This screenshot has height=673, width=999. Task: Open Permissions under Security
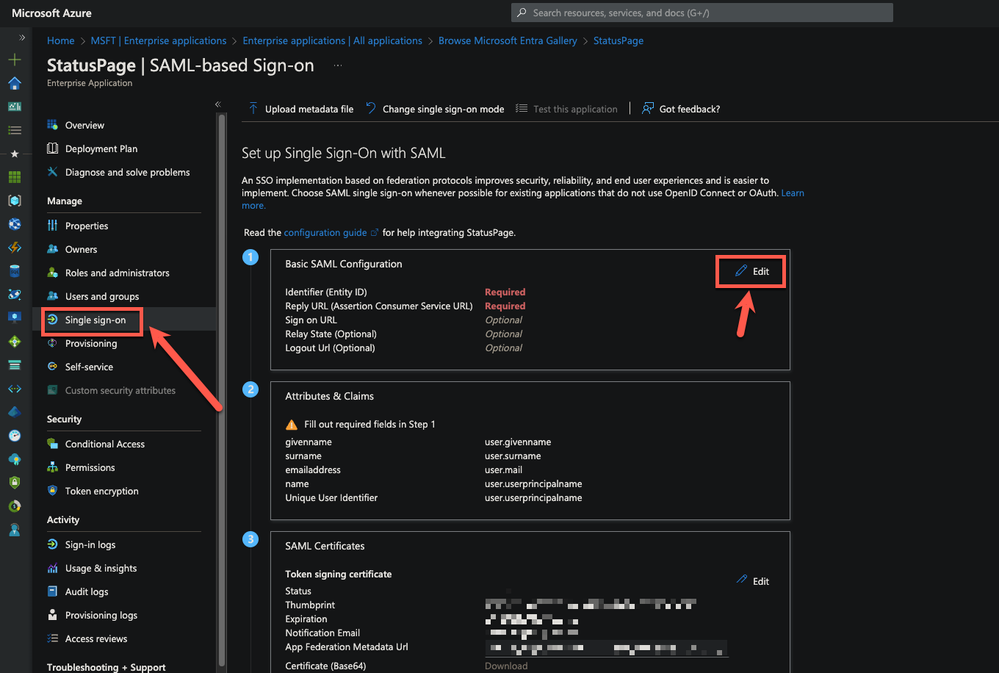(x=90, y=467)
